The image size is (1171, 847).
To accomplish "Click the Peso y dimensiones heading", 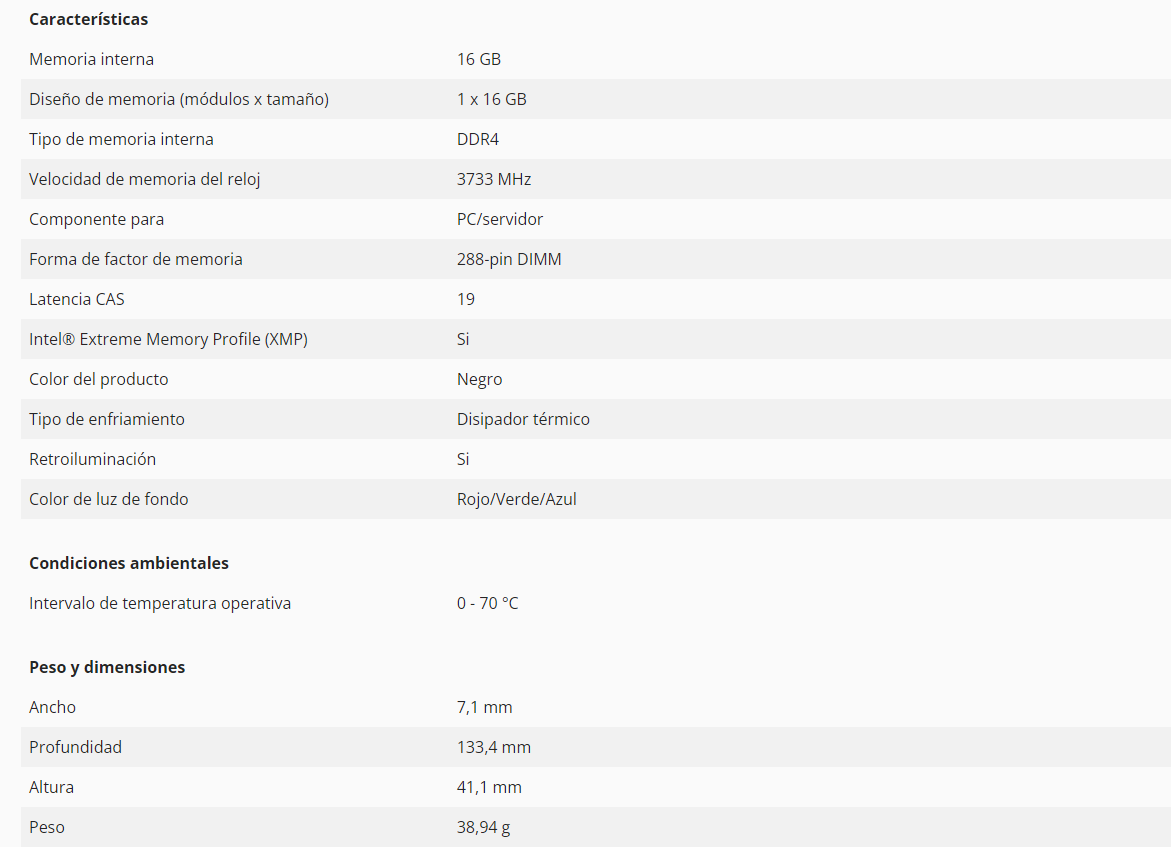I will point(107,667).
